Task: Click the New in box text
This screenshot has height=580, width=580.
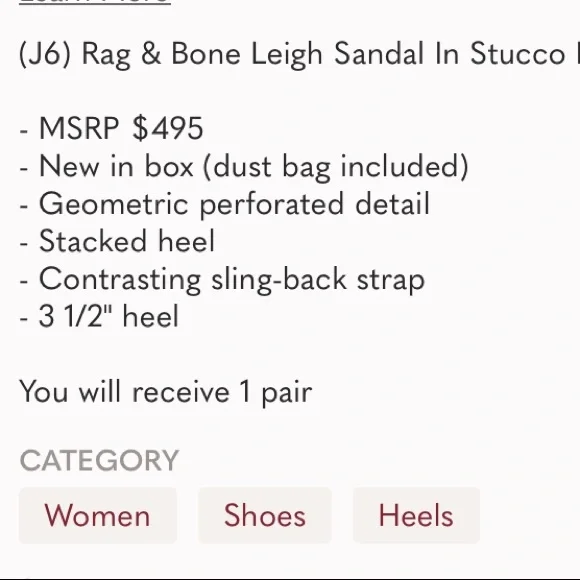Action: 116,166
